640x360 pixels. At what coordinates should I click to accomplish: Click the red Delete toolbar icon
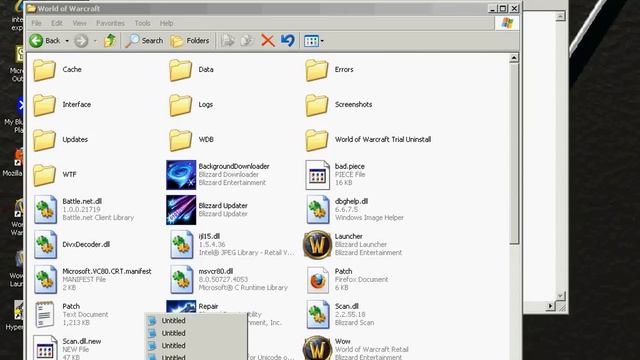click(x=268, y=41)
